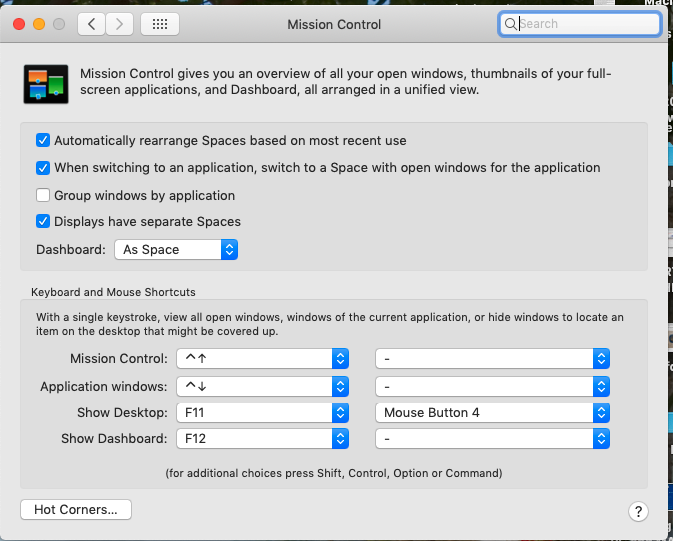The width and height of the screenshot is (673, 541).
Task: Click the Mission Control window title
Action: pyautogui.click(x=334, y=24)
